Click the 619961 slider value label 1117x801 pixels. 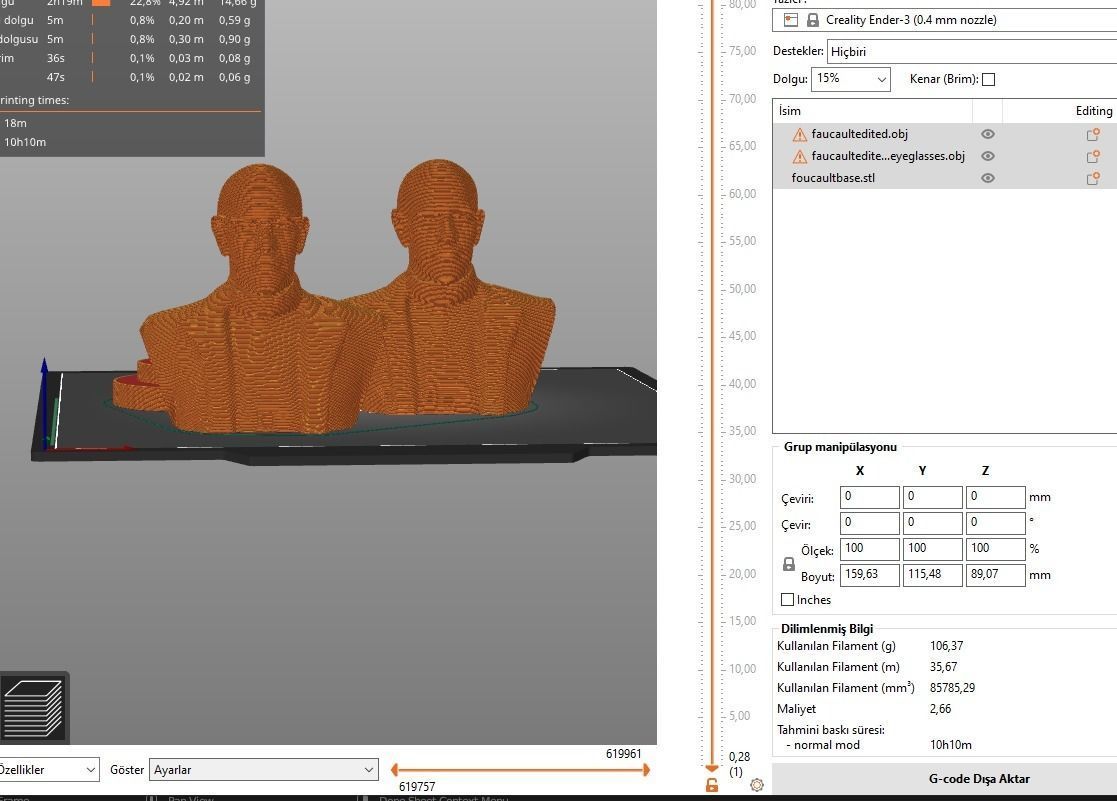coord(623,754)
